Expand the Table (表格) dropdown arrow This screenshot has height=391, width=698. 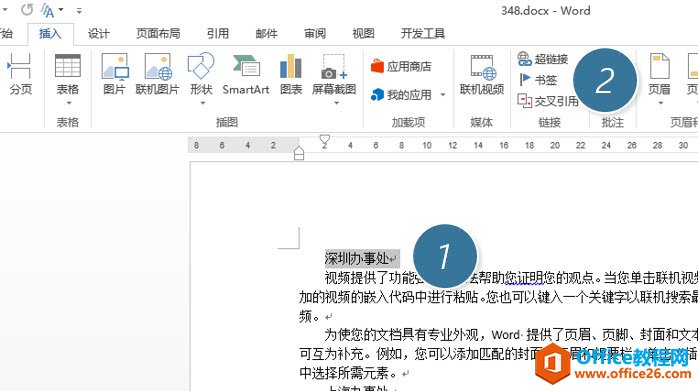point(69,103)
